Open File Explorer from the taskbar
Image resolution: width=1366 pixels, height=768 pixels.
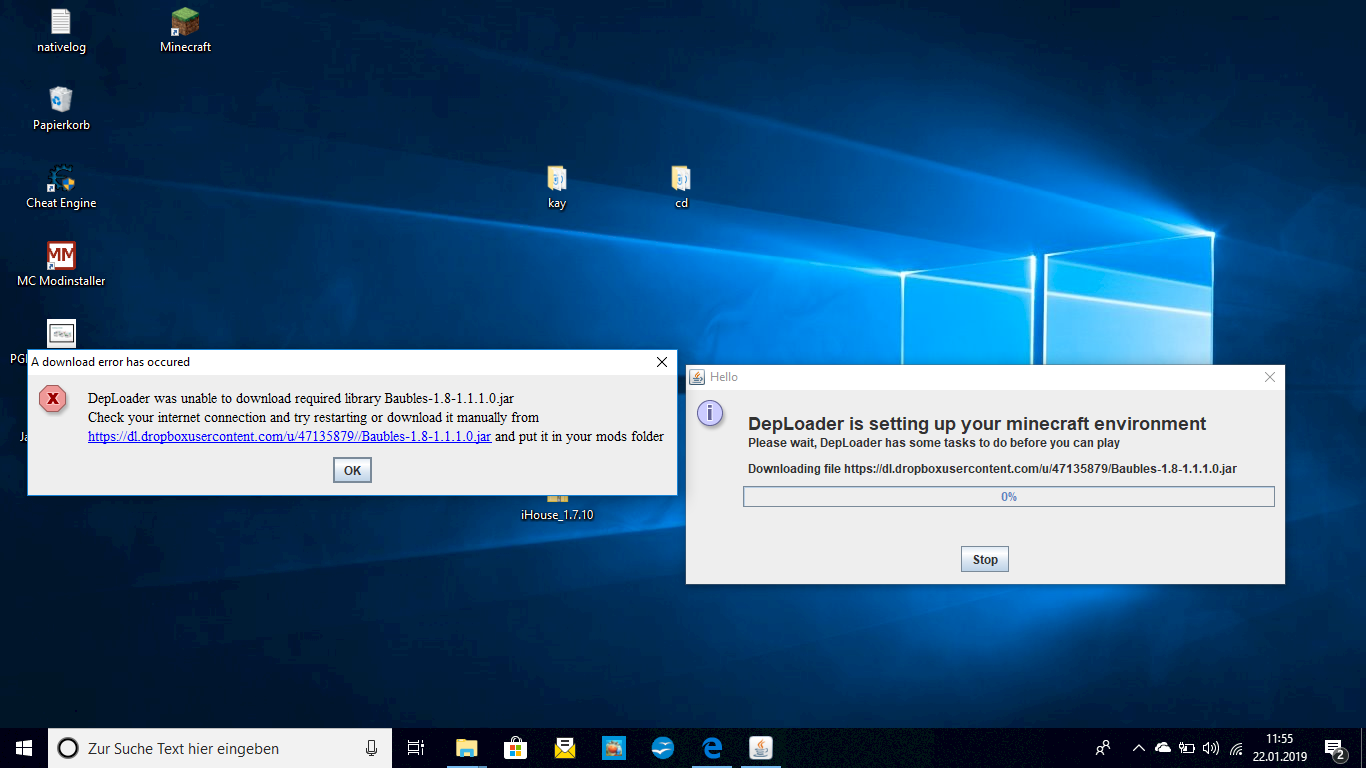pyautogui.click(x=466, y=748)
